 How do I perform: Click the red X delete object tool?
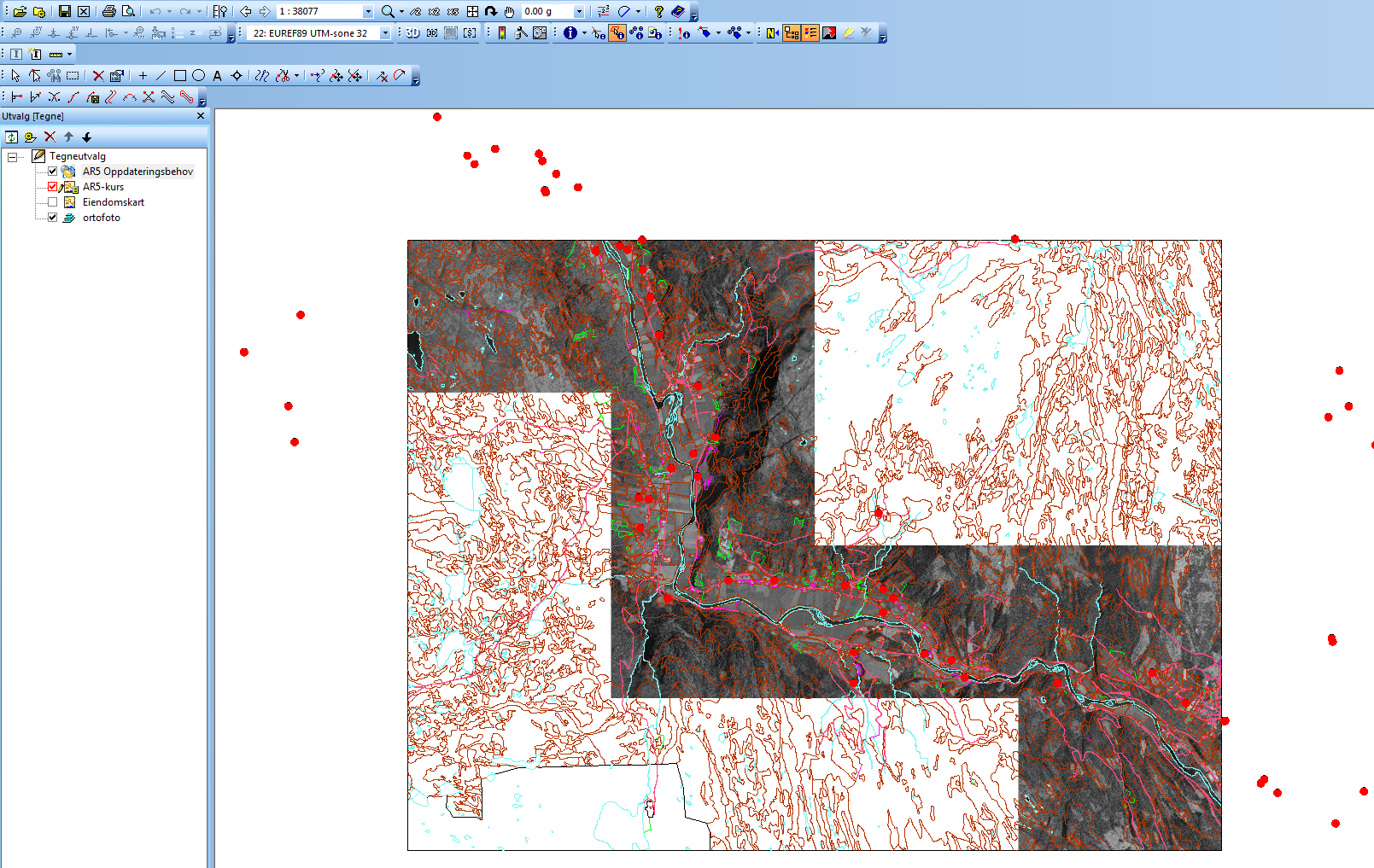click(x=98, y=75)
